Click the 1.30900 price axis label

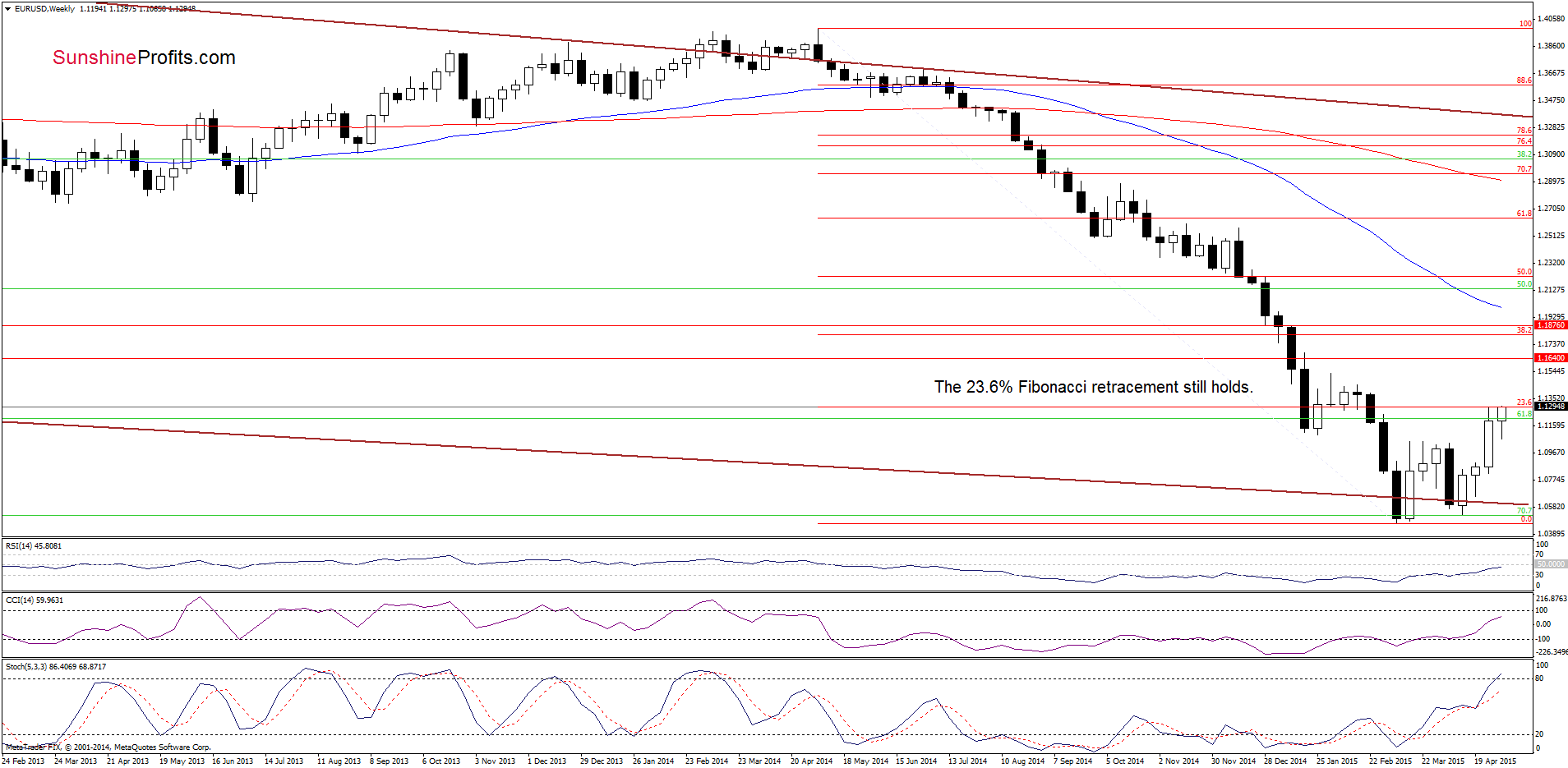point(1551,154)
